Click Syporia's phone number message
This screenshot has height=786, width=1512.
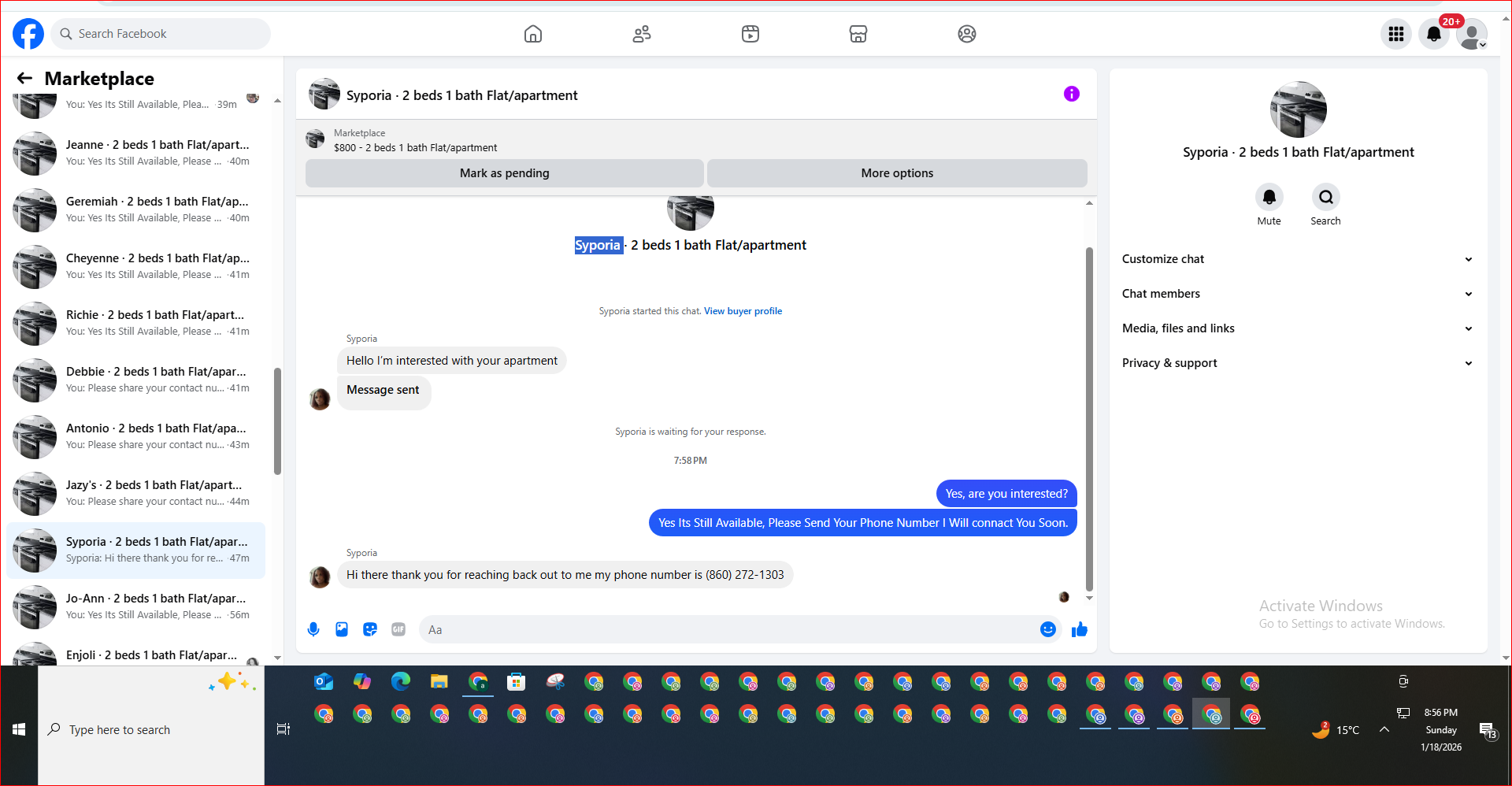pos(565,575)
